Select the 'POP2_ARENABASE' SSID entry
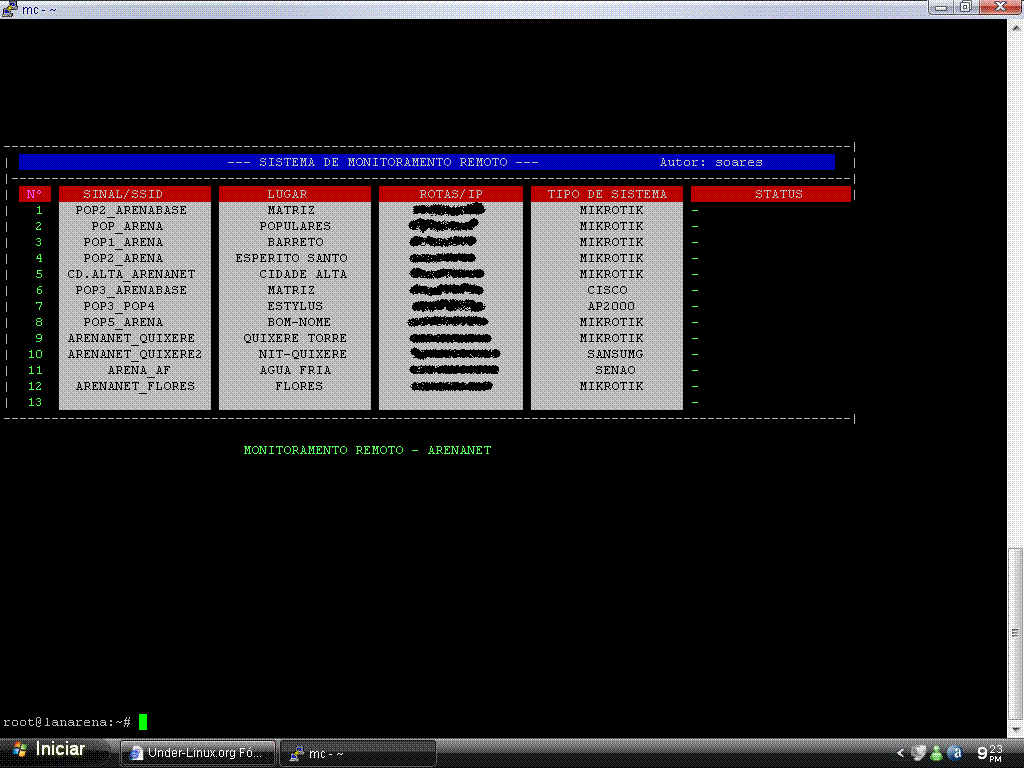Viewport: 1024px width, 768px height. coord(131,210)
